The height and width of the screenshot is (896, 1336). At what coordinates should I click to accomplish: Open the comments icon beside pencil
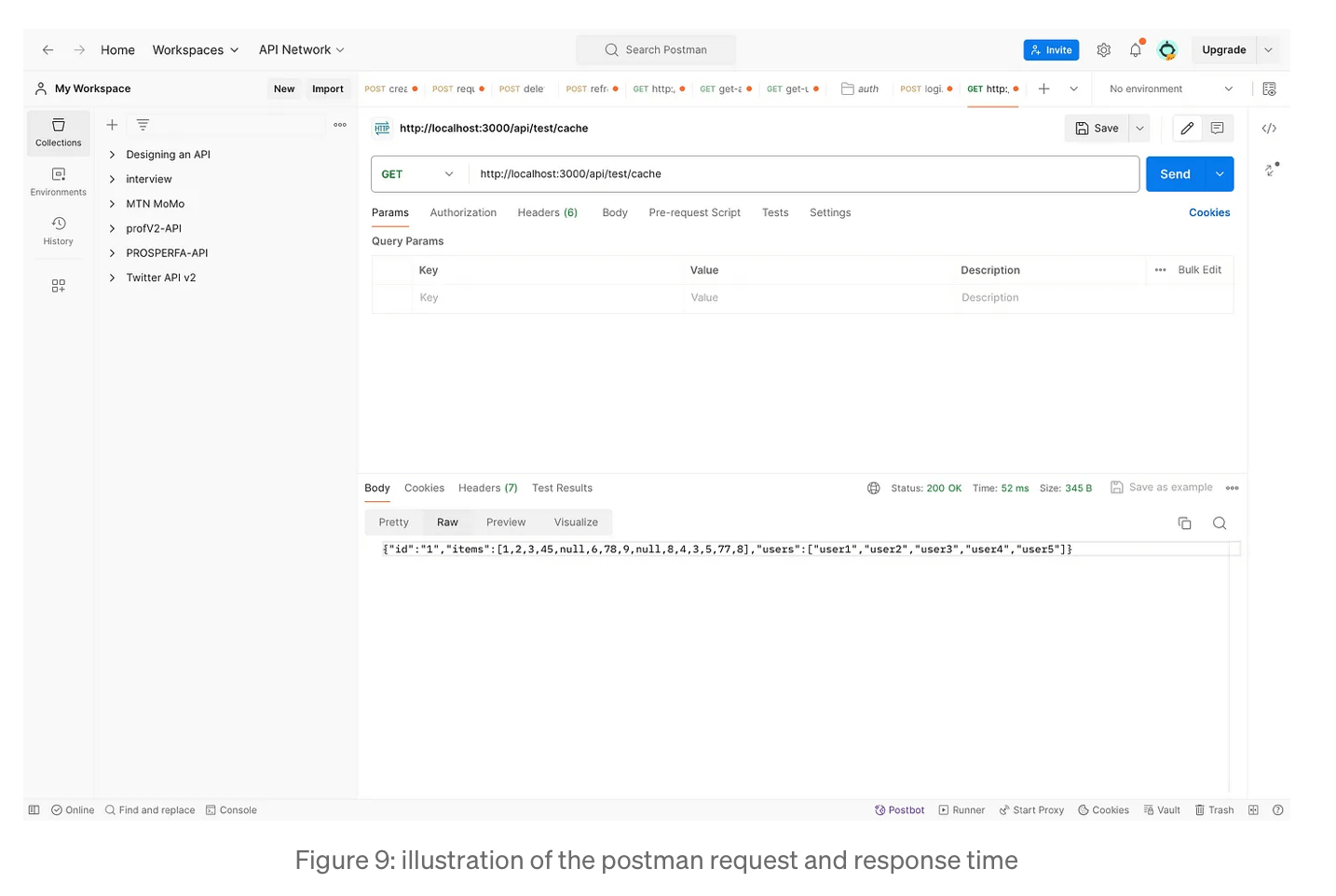(x=1218, y=129)
